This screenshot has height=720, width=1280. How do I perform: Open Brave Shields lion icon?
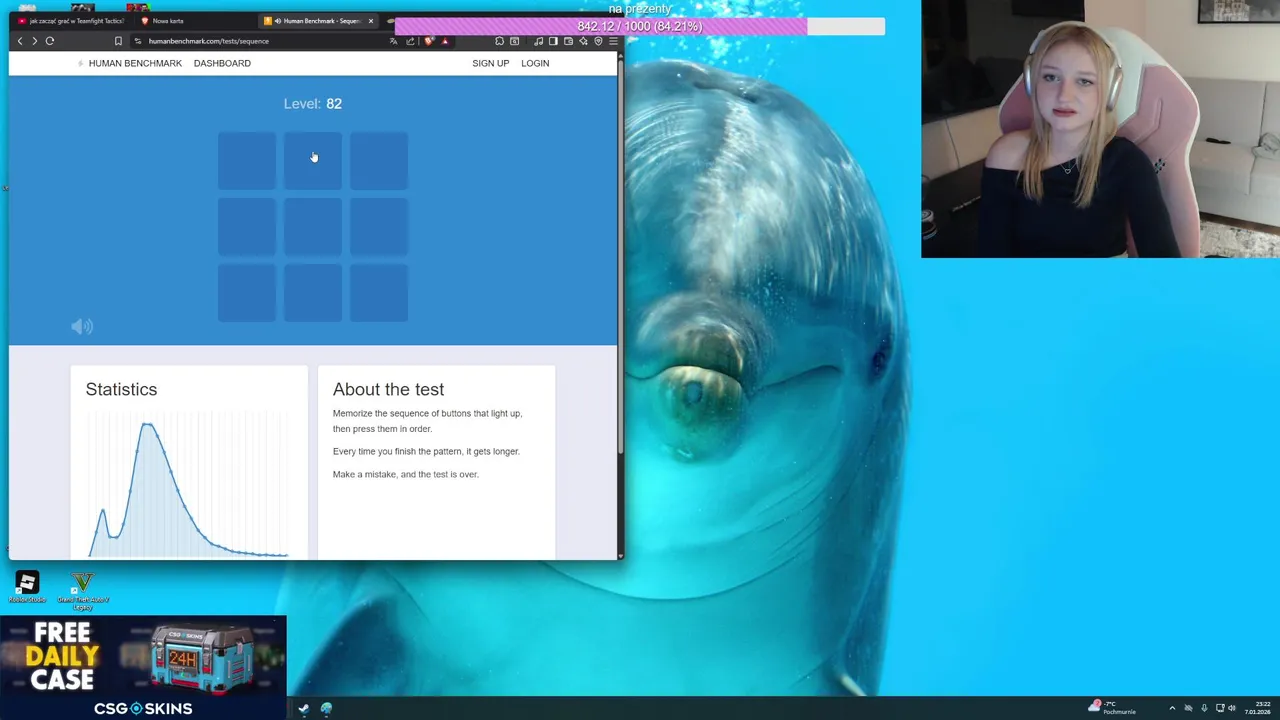(428, 41)
